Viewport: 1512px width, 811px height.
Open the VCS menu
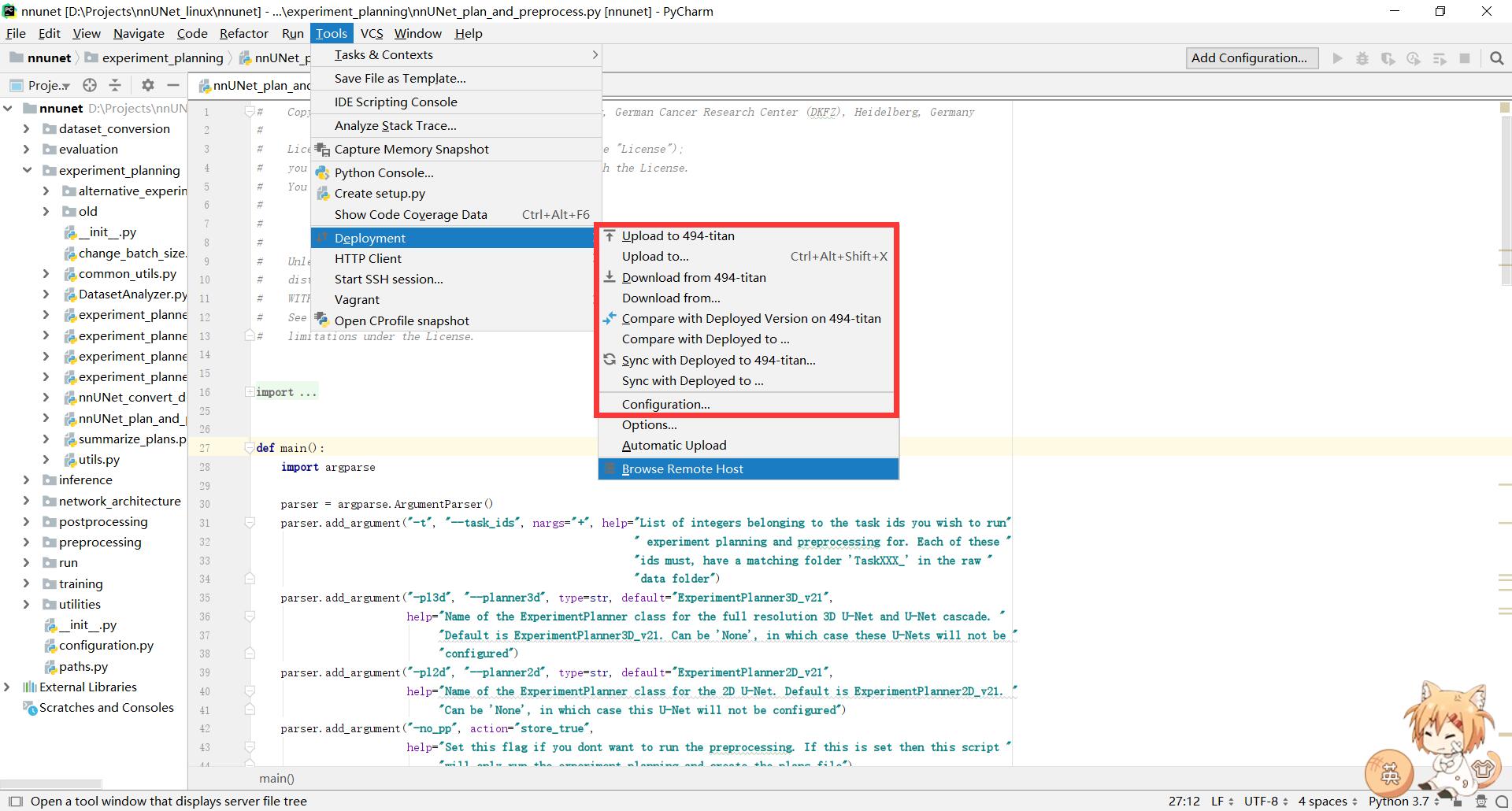[372, 33]
